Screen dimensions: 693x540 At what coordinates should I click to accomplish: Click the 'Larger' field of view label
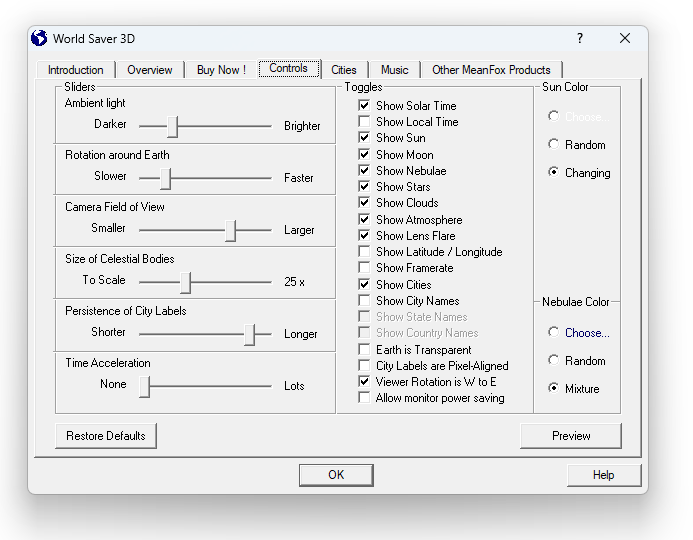tap(299, 230)
